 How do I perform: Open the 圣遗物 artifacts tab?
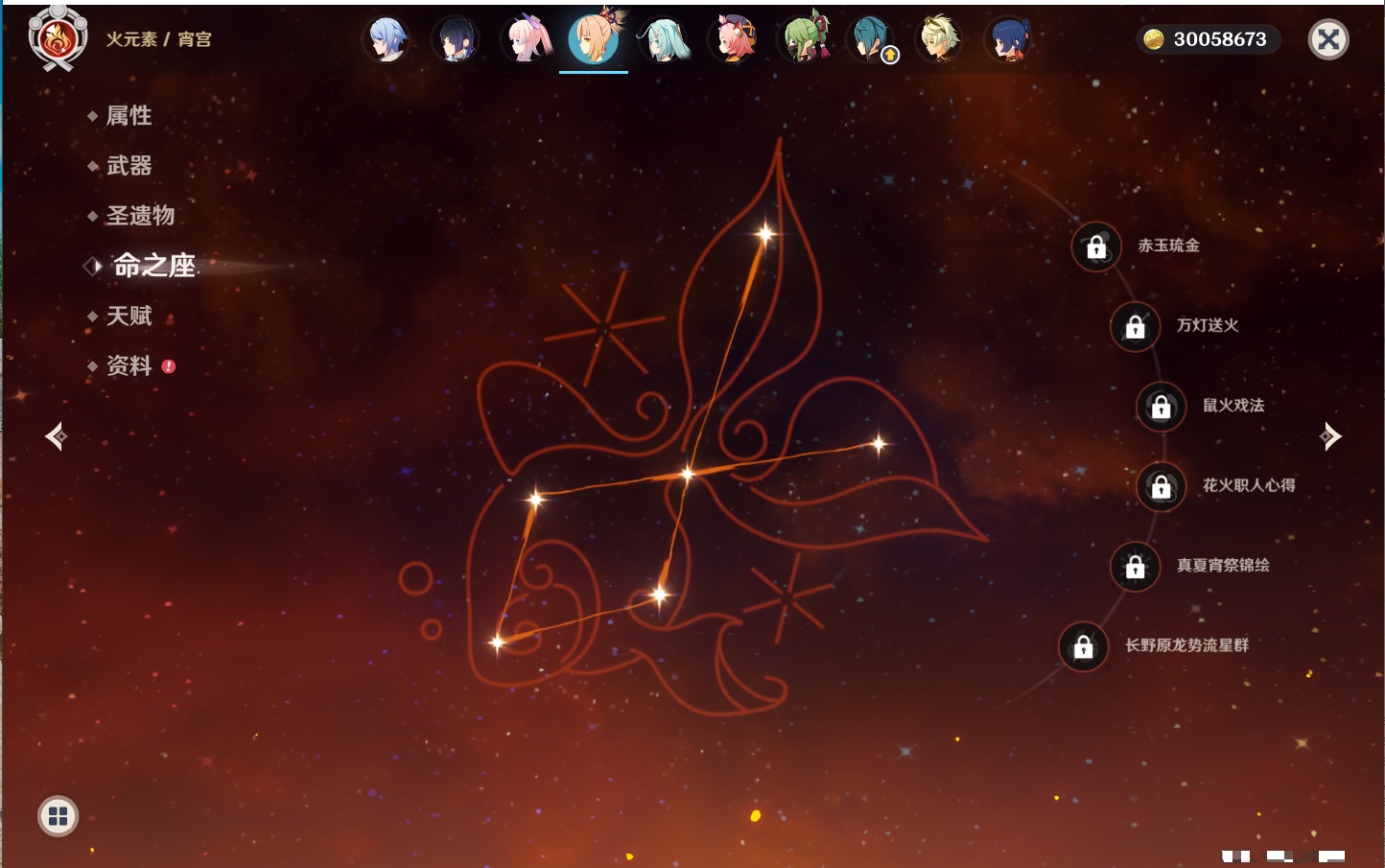140,216
